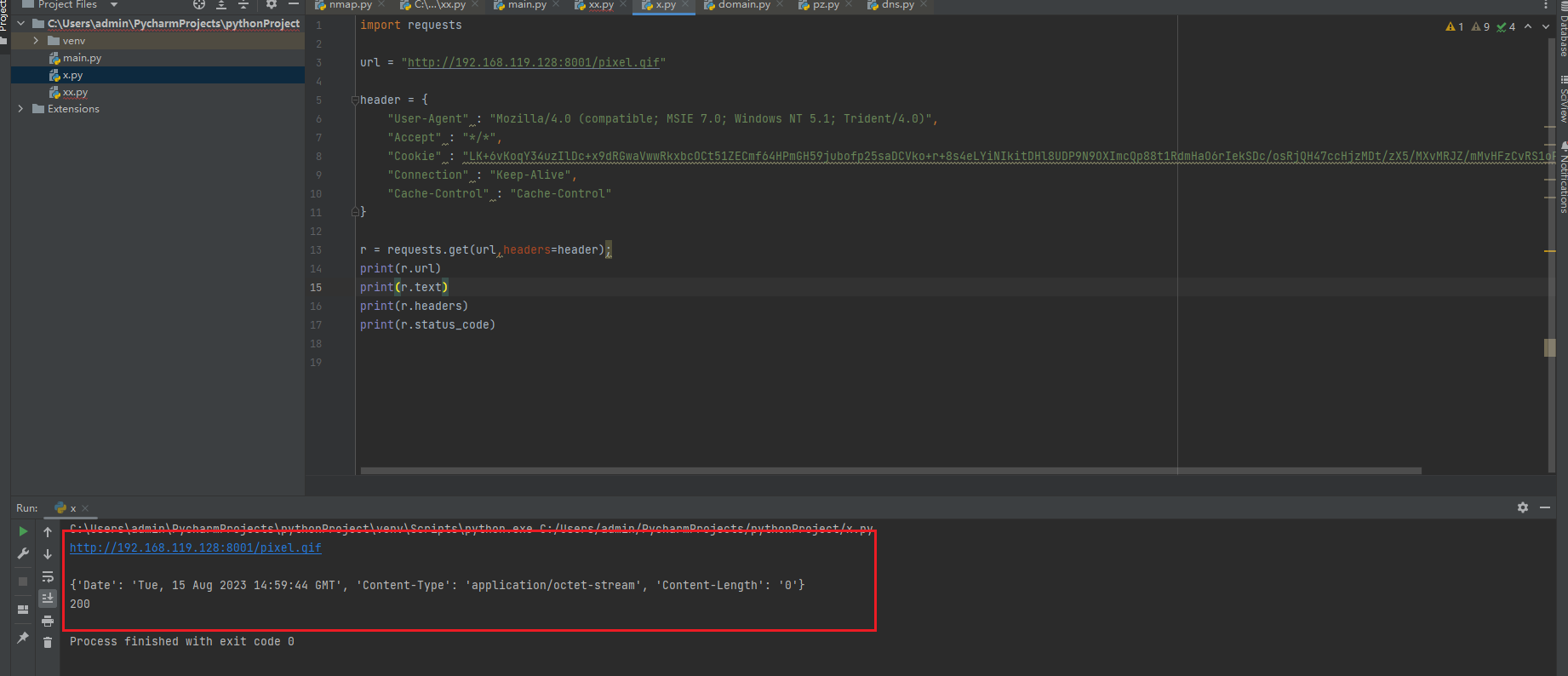Click 'Process finished with exit code 0' text
The height and width of the screenshot is (676, 1568).
pos(182,641)
